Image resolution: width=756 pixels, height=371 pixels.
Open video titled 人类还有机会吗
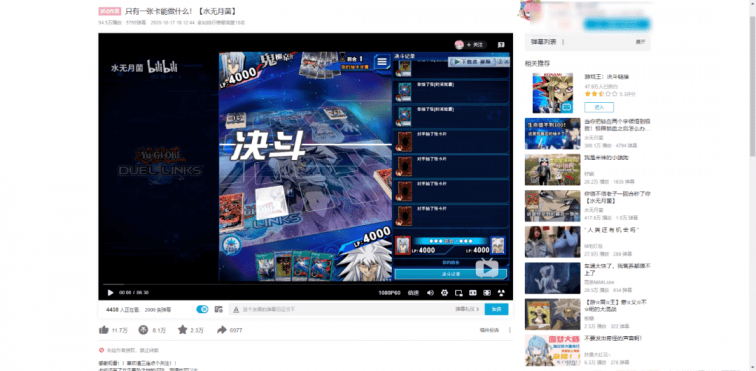point(611,230)
